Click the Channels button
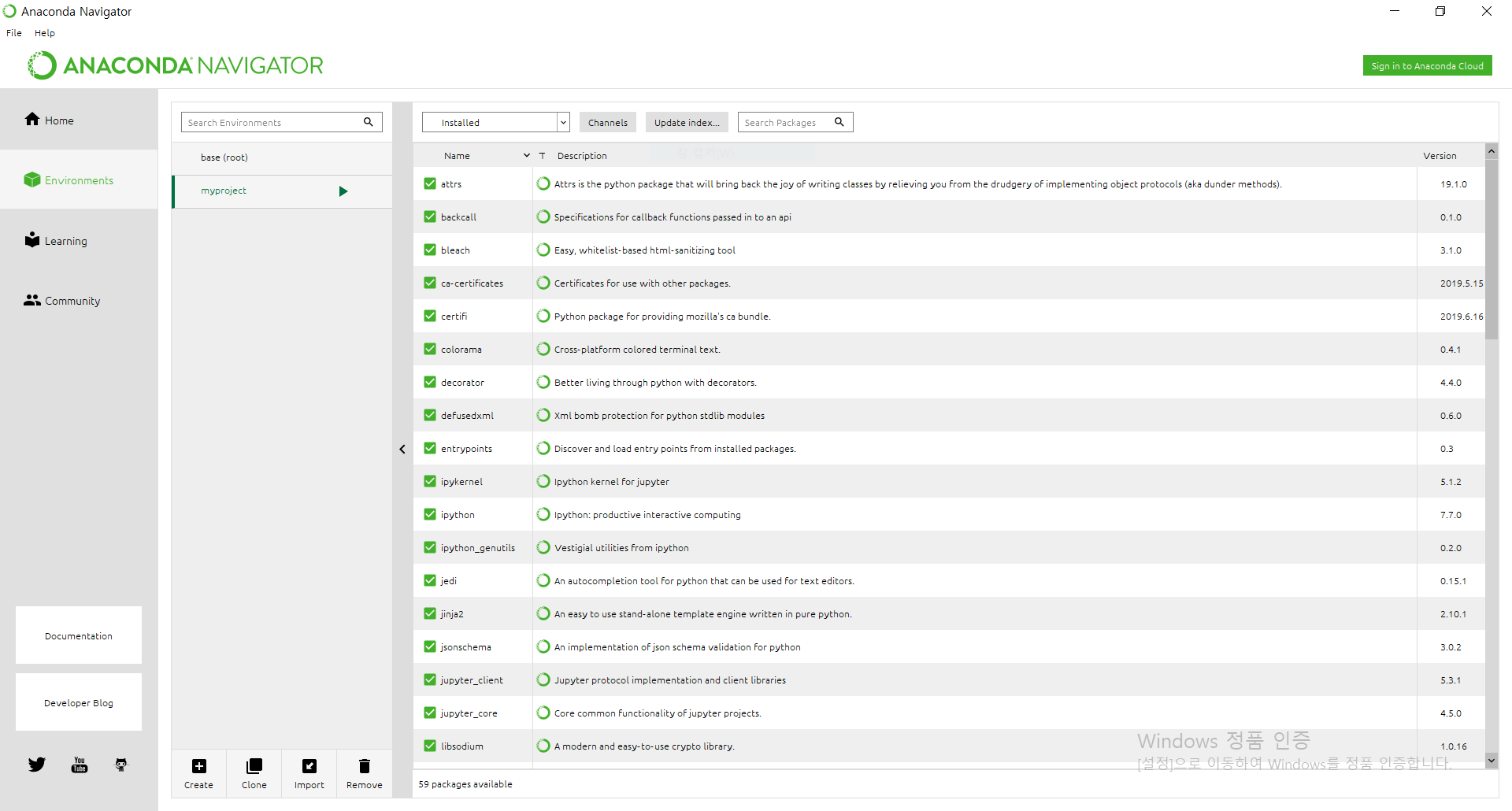Viewport: 1512px width, 811px height. (608, 122)
